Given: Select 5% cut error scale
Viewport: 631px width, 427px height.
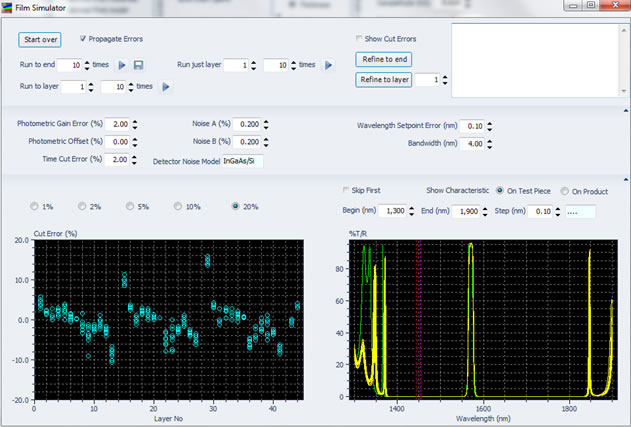Looking at the screenshot, I should 130,206.
